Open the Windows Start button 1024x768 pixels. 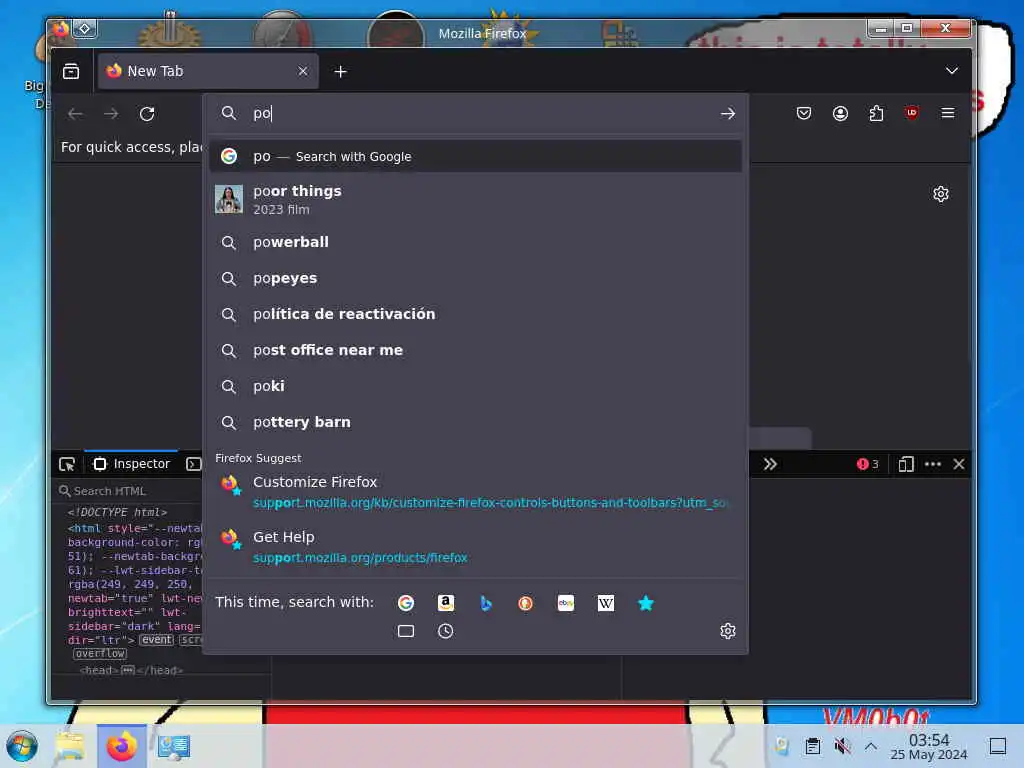pos(22,746)
